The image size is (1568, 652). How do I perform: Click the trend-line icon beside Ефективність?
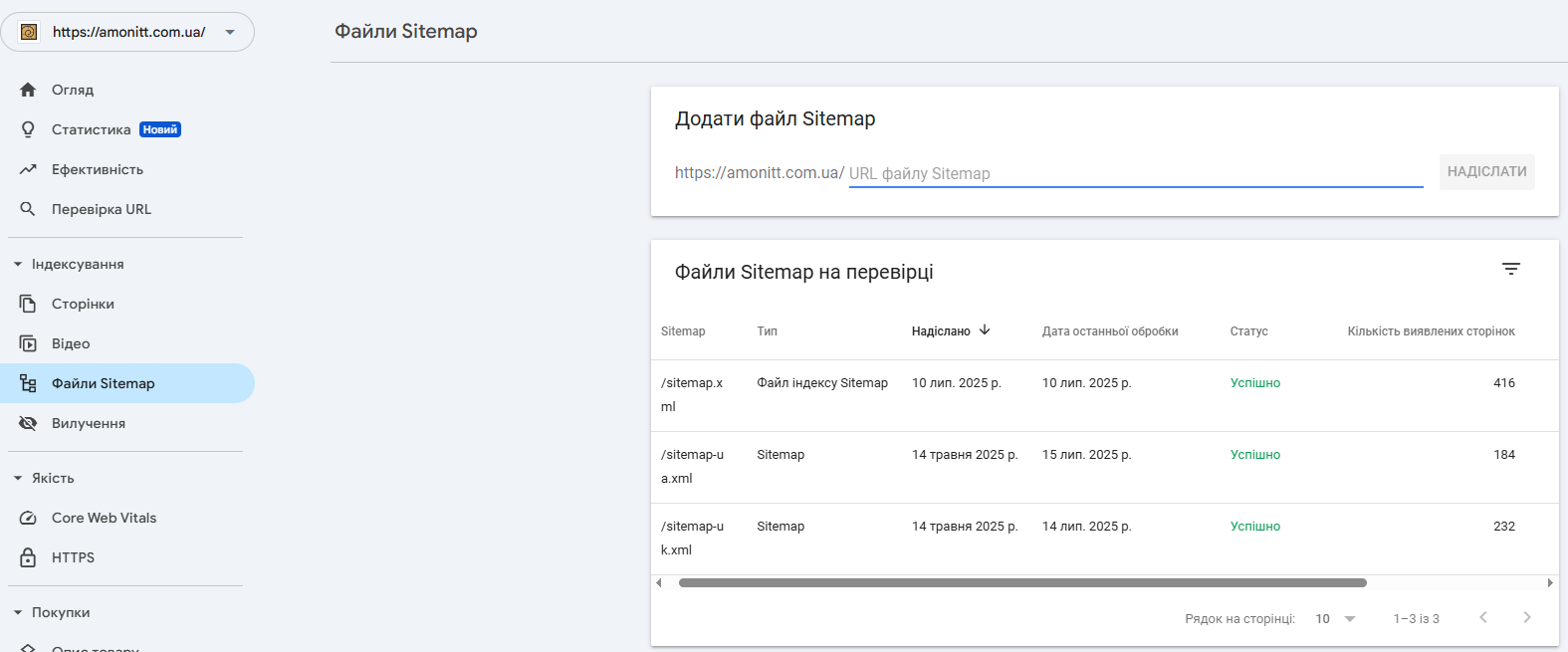pyautogui.click(x=28, y=169)
